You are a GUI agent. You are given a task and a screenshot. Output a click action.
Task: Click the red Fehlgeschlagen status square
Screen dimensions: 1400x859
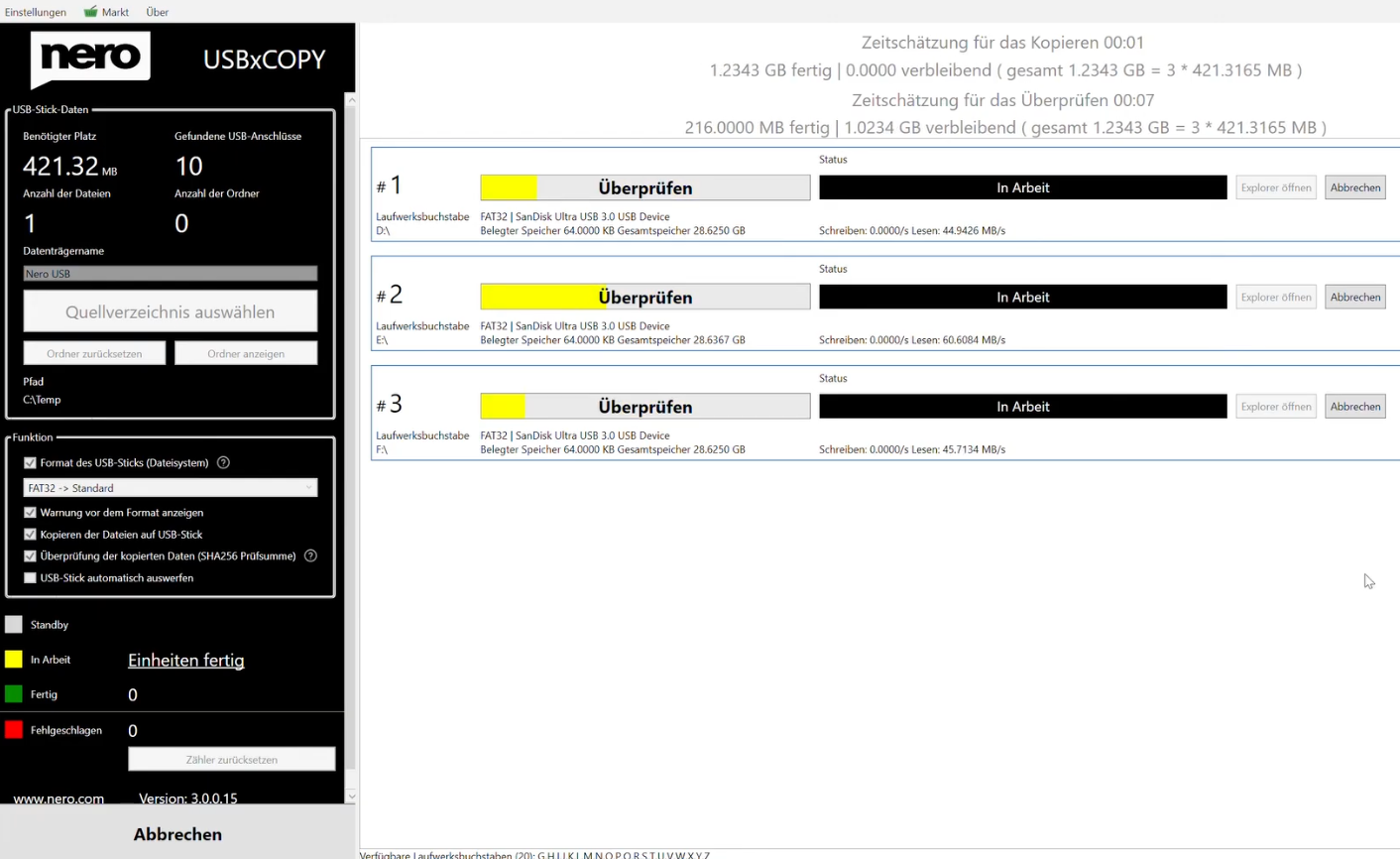tap(14, 730)
